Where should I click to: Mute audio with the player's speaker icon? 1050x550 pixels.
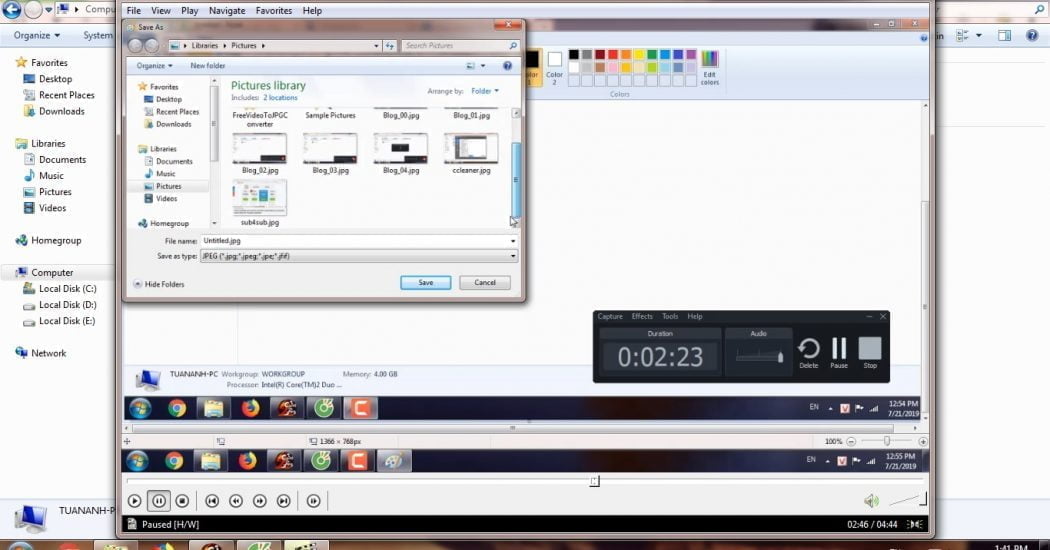(x=871, y=500)
